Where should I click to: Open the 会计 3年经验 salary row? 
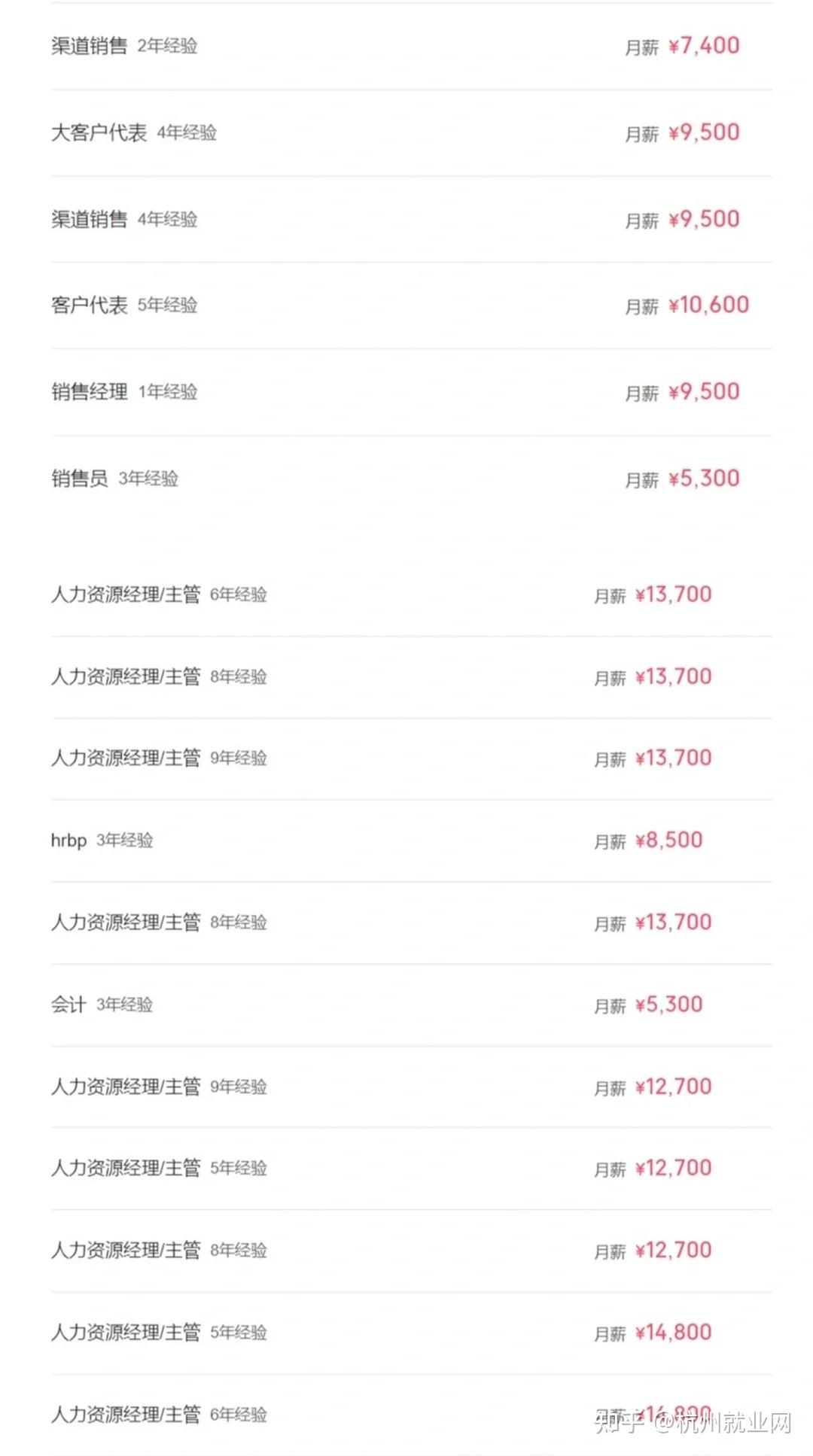pyautogui.click(x=412, y=1005)
